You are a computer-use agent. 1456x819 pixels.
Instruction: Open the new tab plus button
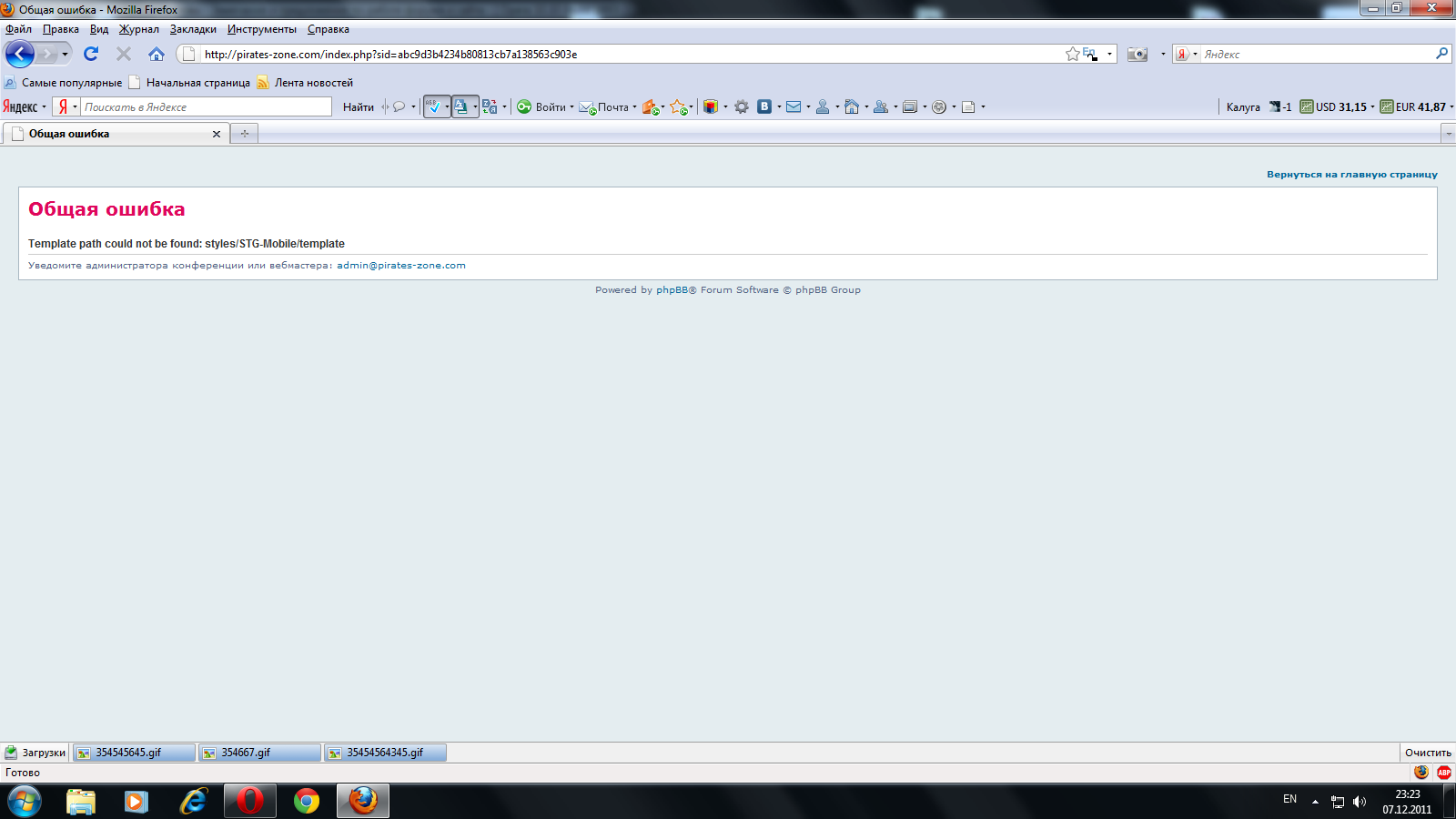tap(245, 134)
